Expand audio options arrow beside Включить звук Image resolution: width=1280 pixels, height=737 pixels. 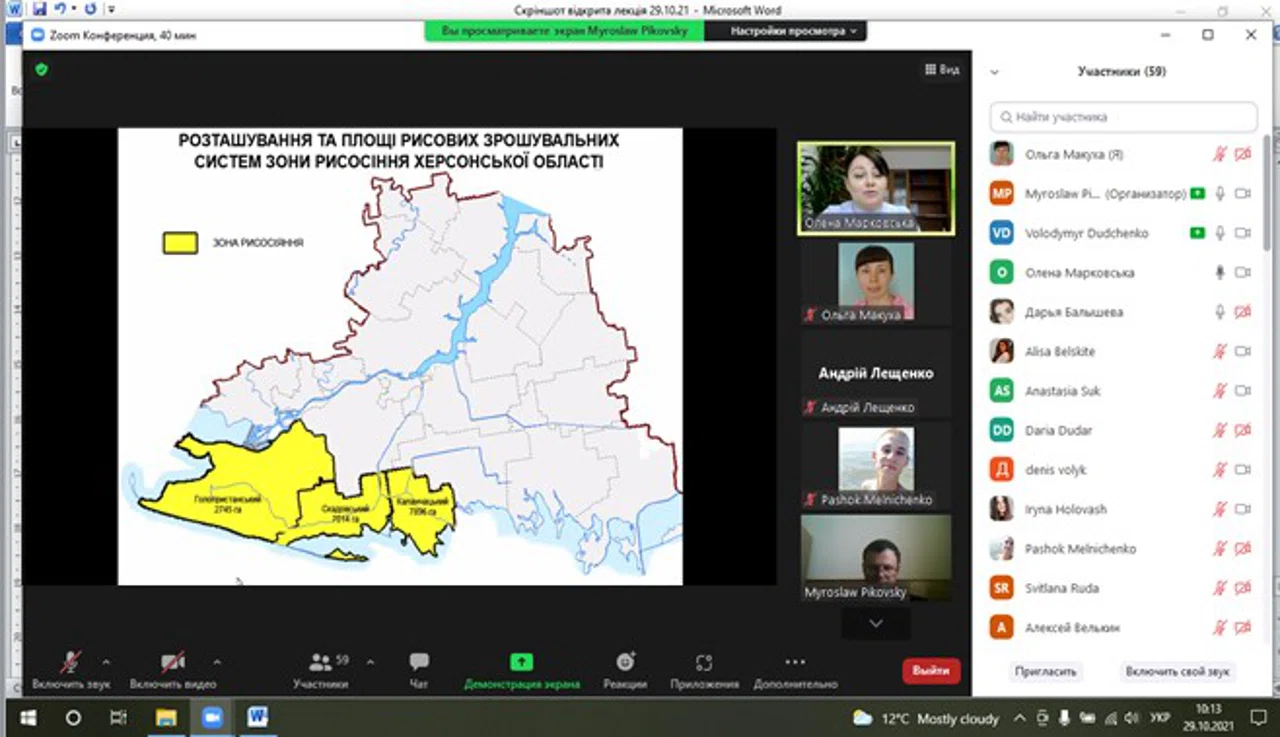pyautogui.click(x=106, y=662)
